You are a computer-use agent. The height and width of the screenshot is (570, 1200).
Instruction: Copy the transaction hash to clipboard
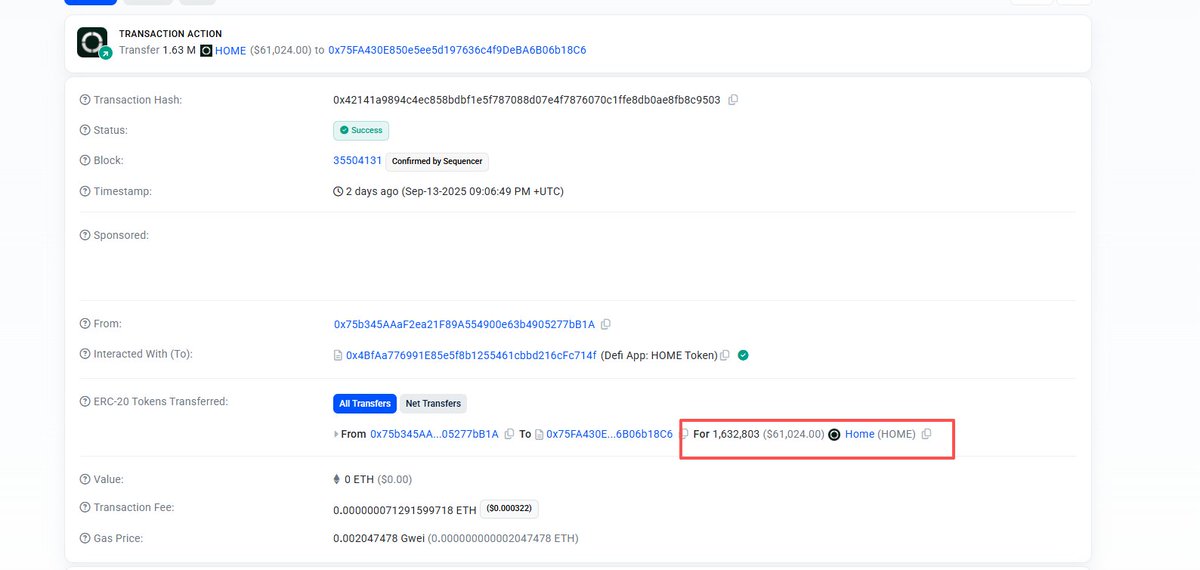[733, 100]
